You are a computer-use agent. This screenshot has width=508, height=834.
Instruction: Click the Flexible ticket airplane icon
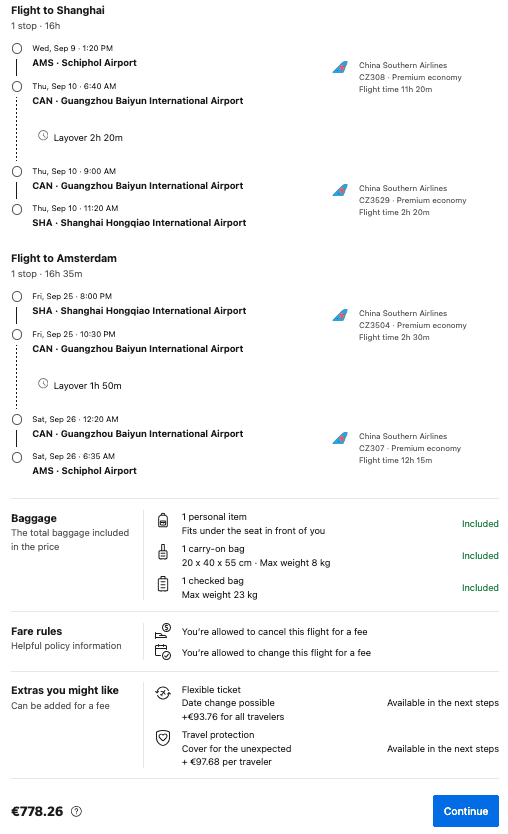coord(163,693)
